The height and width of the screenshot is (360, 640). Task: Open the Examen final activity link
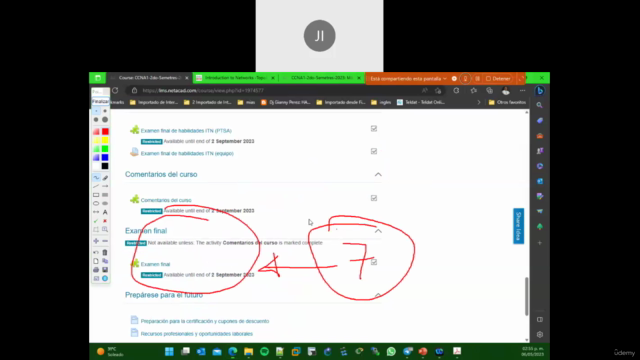(x=156, y=264)
